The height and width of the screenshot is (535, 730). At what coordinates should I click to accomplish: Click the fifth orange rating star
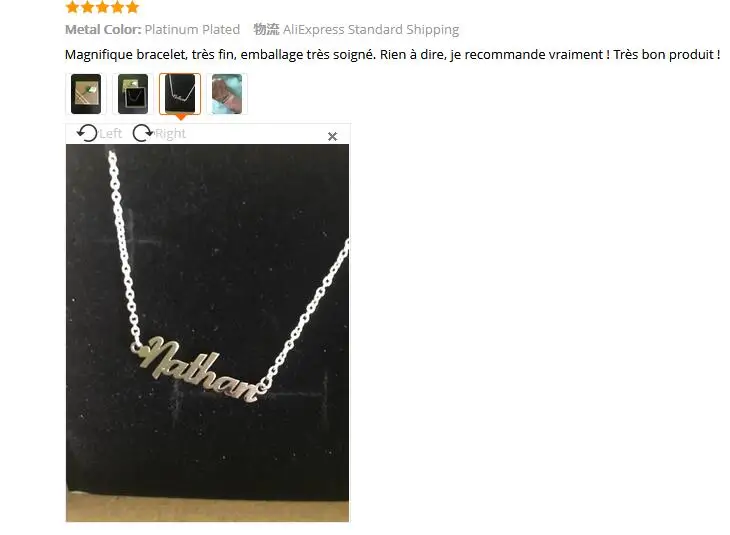coord(133,7)
